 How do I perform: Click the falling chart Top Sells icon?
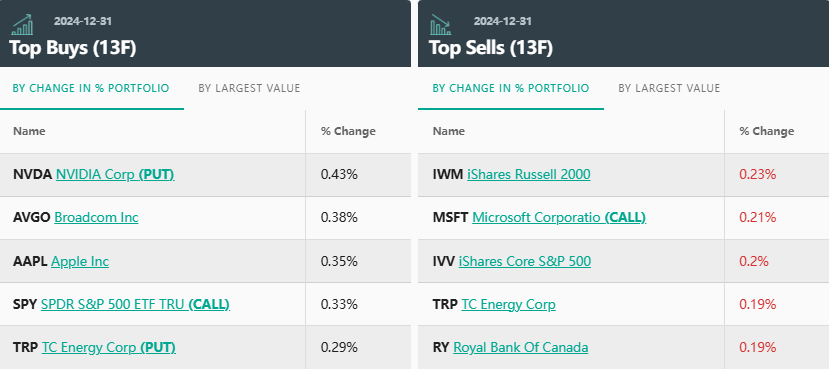440,25
